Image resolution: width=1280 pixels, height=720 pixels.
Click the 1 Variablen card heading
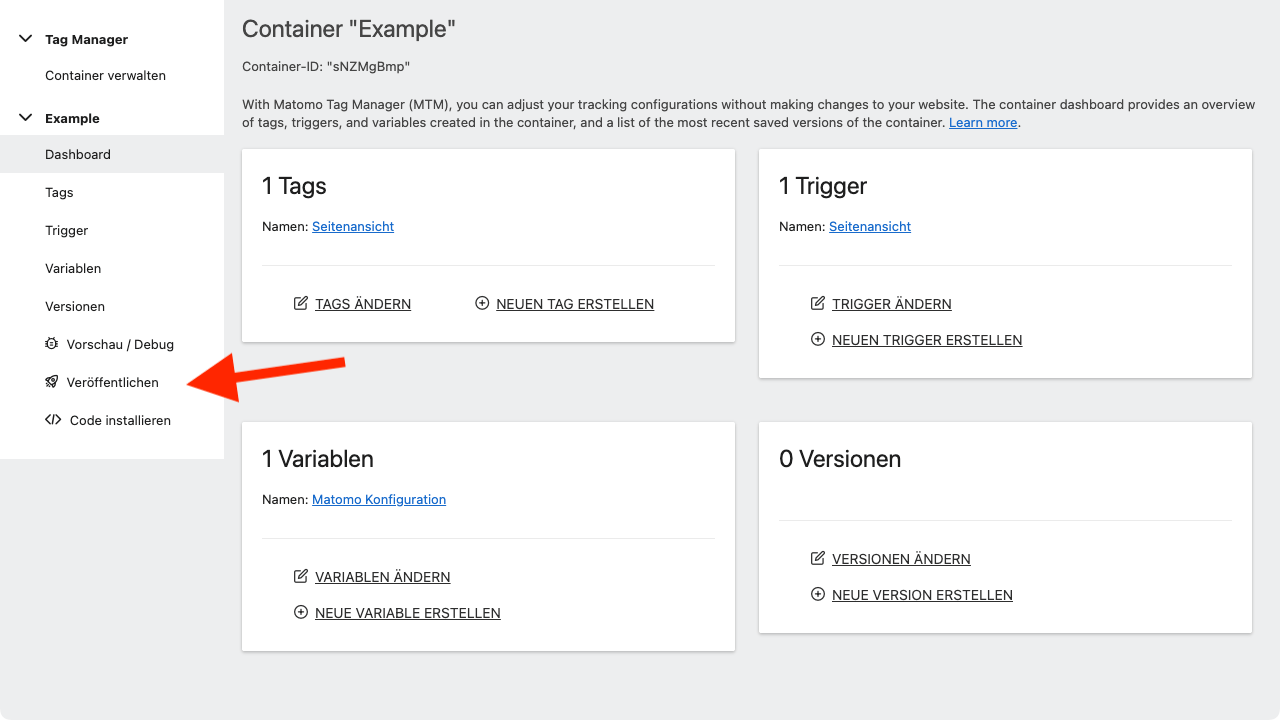click(318, 459)
